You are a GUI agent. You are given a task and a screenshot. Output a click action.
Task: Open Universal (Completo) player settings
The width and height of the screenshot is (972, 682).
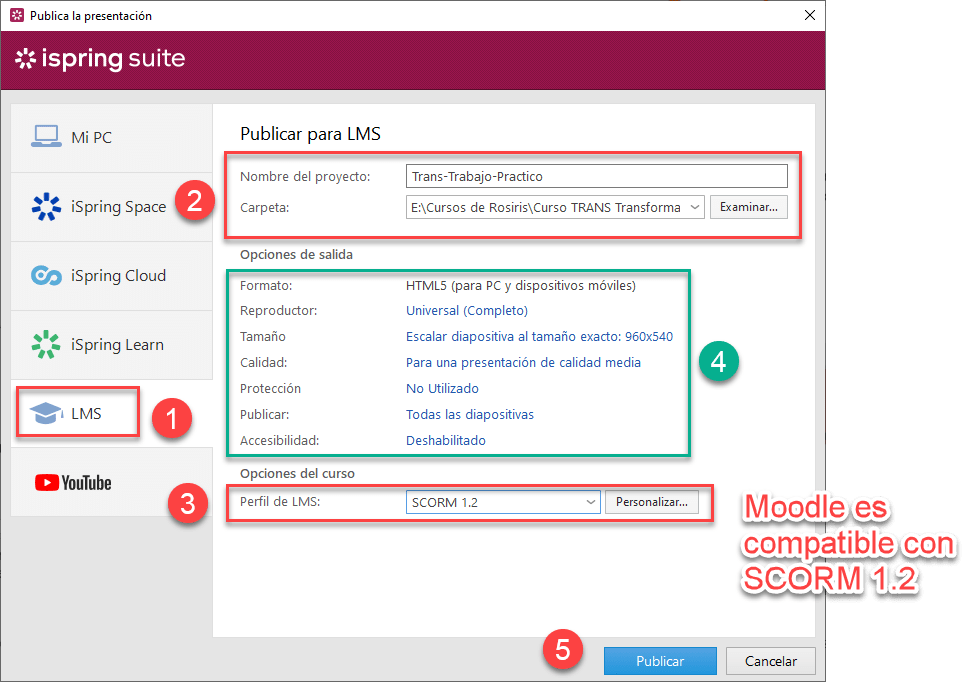pyautogui.click(x=467, y=311)
